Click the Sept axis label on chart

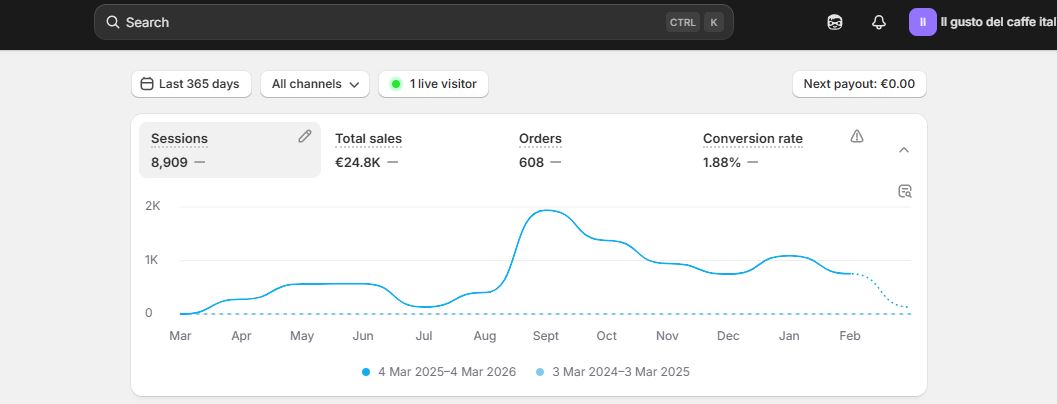545,336
